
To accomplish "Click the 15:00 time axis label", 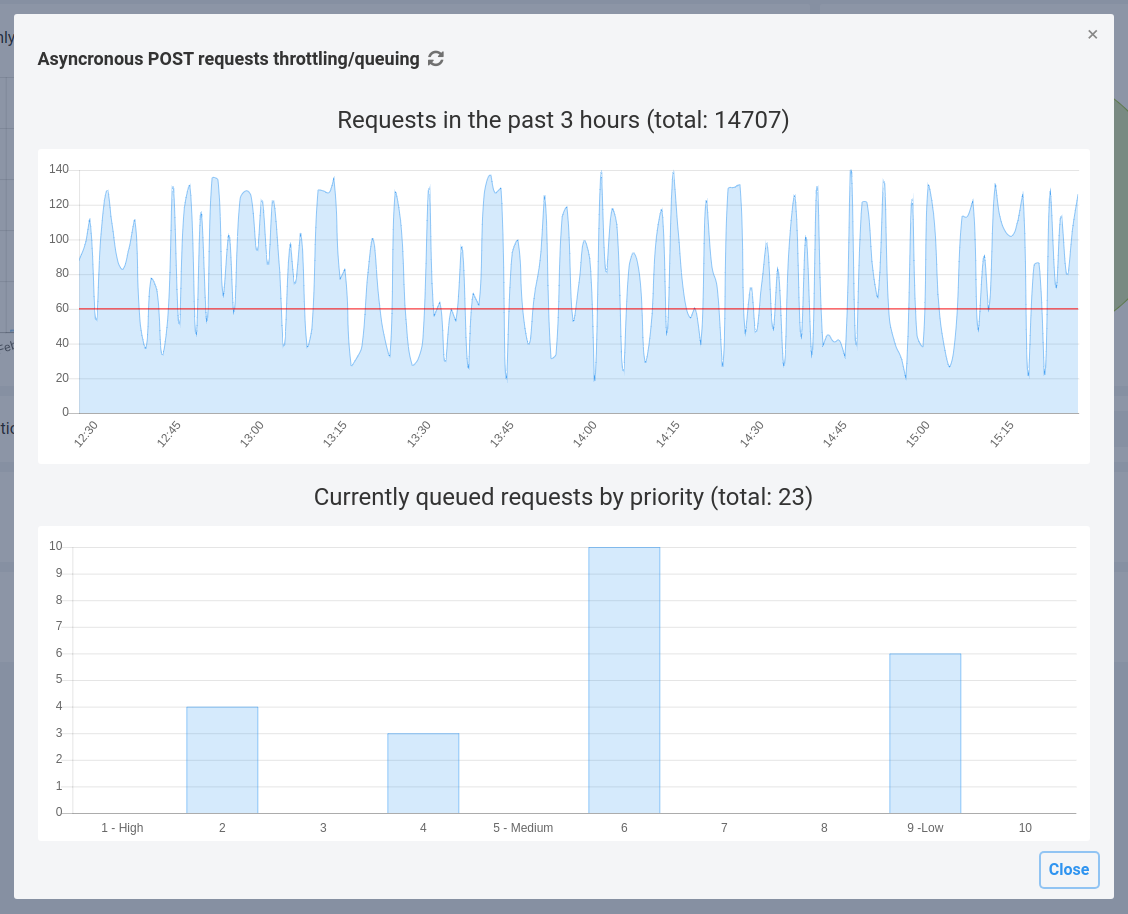I will [918, 434].
